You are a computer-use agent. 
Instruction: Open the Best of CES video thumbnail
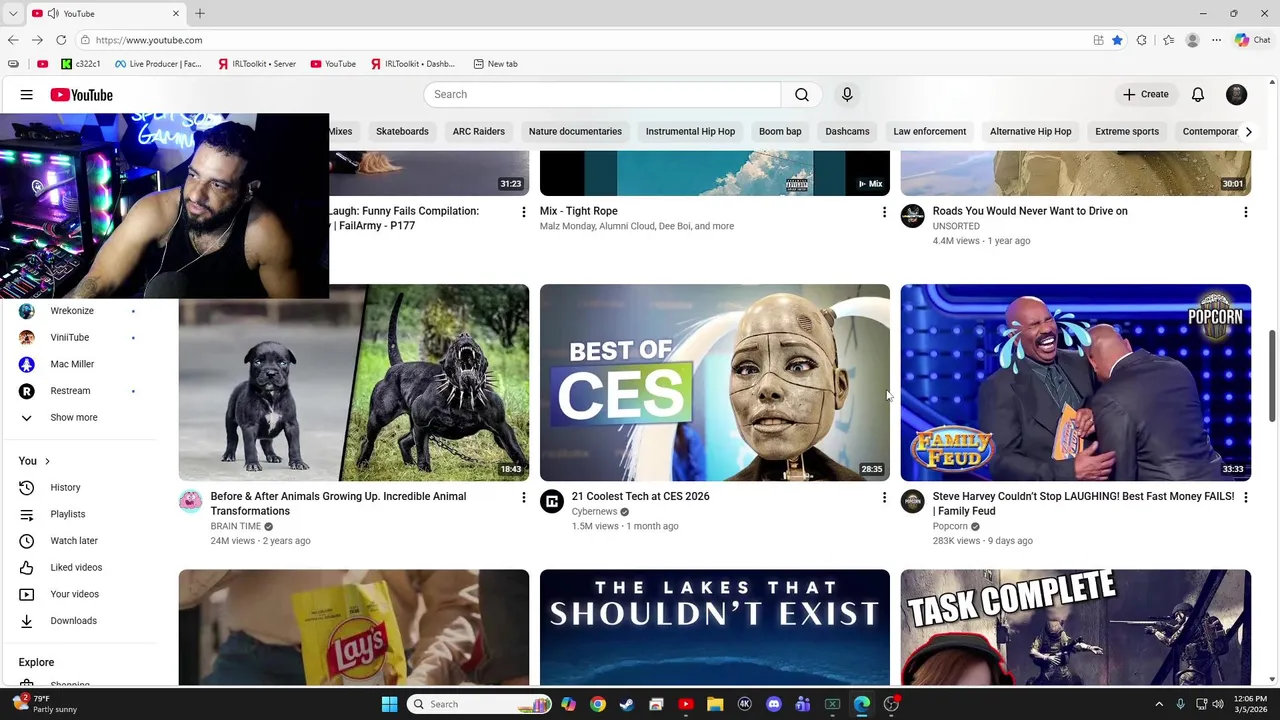(x=714, y=382)
